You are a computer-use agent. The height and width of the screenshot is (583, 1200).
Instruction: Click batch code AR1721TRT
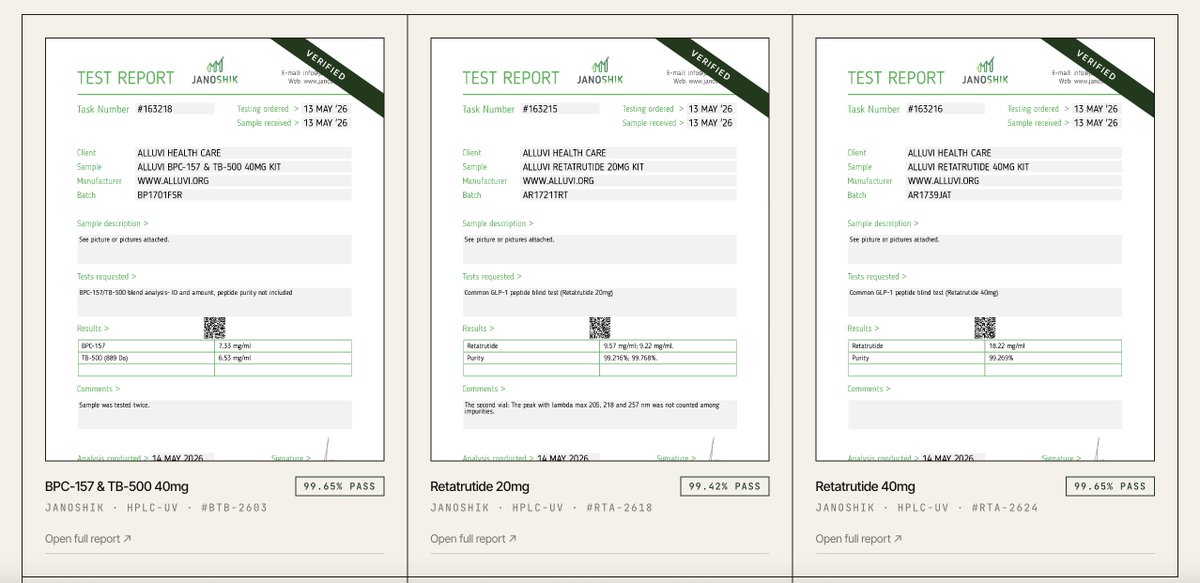546,195
